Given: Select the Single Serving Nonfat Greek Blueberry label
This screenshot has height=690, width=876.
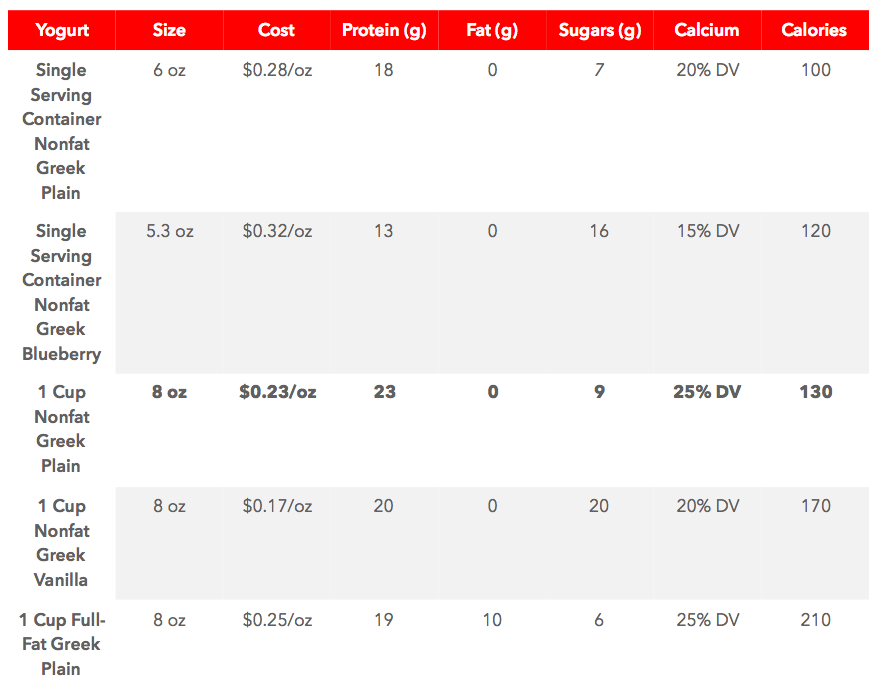Looking at the screenshot, I should click(x=61, y=292).
